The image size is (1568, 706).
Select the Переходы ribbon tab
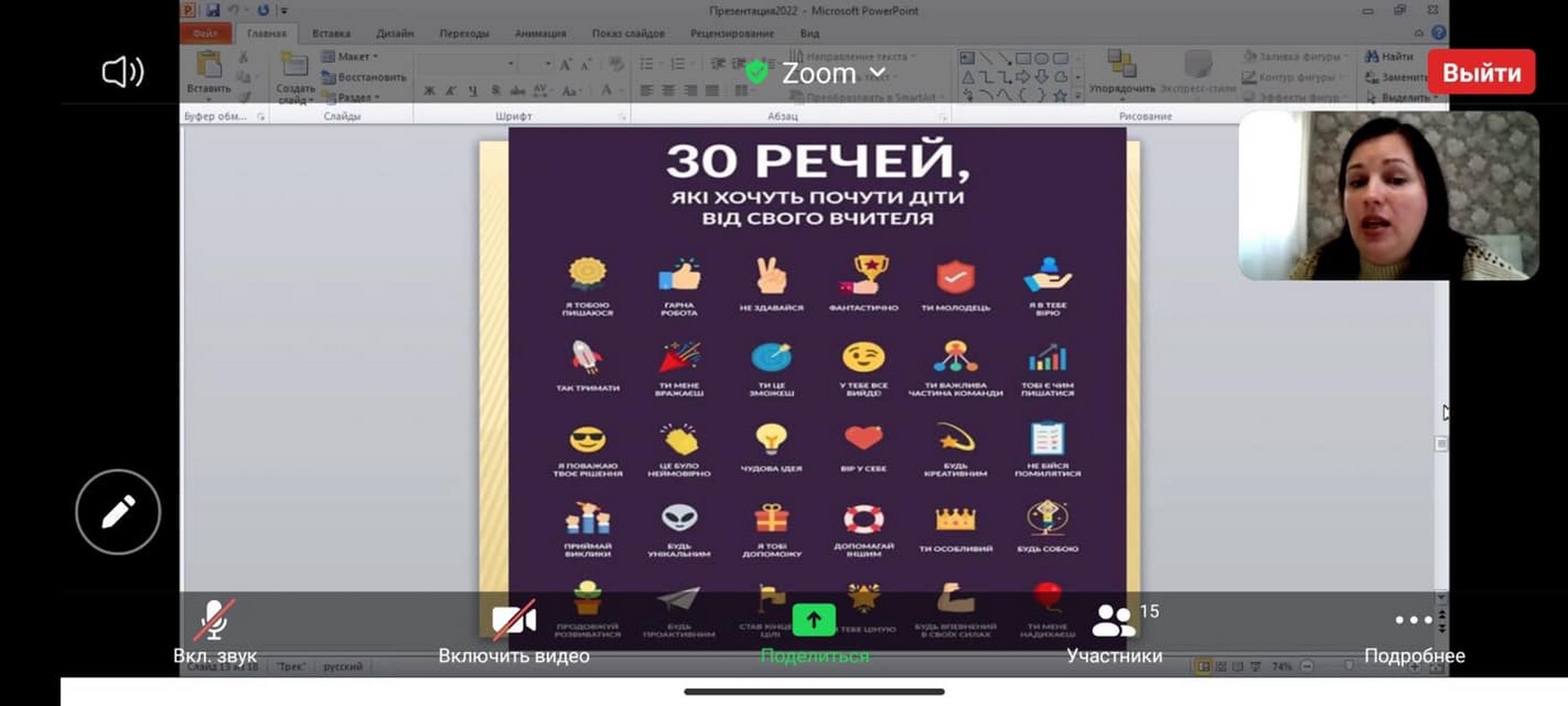[x=464, y=34]
